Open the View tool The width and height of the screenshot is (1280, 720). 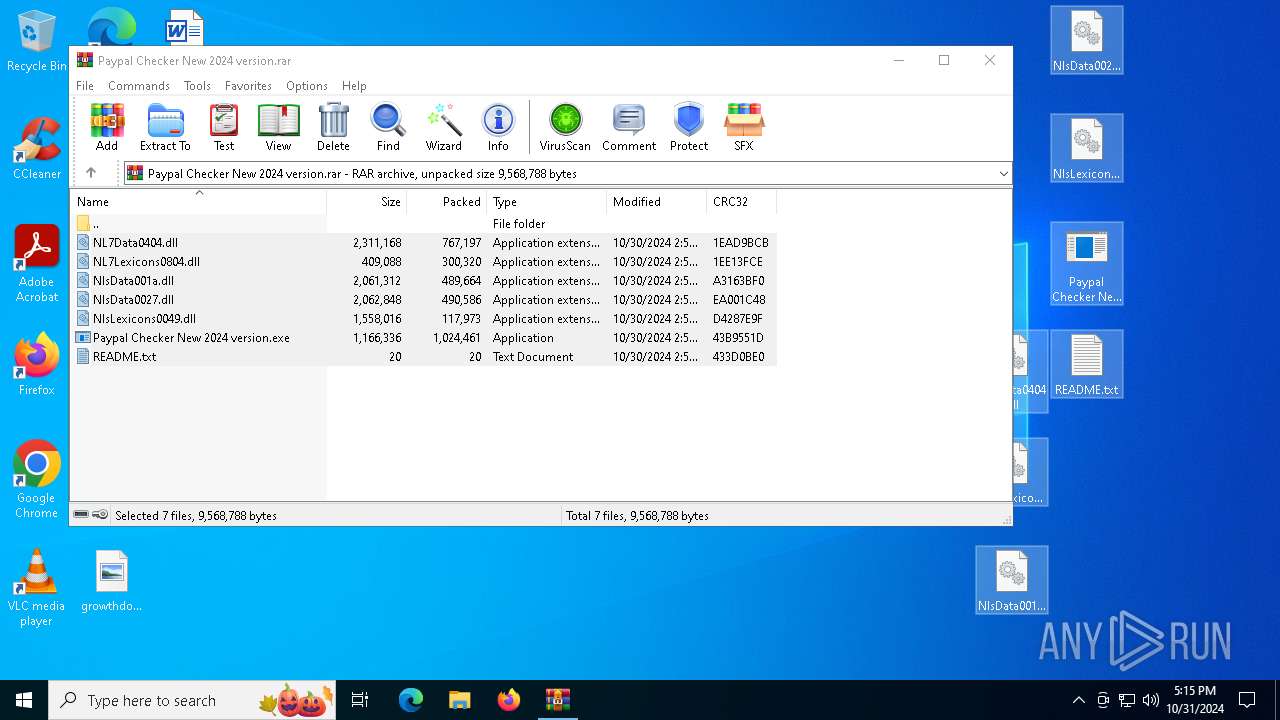(x=278, y=127)
